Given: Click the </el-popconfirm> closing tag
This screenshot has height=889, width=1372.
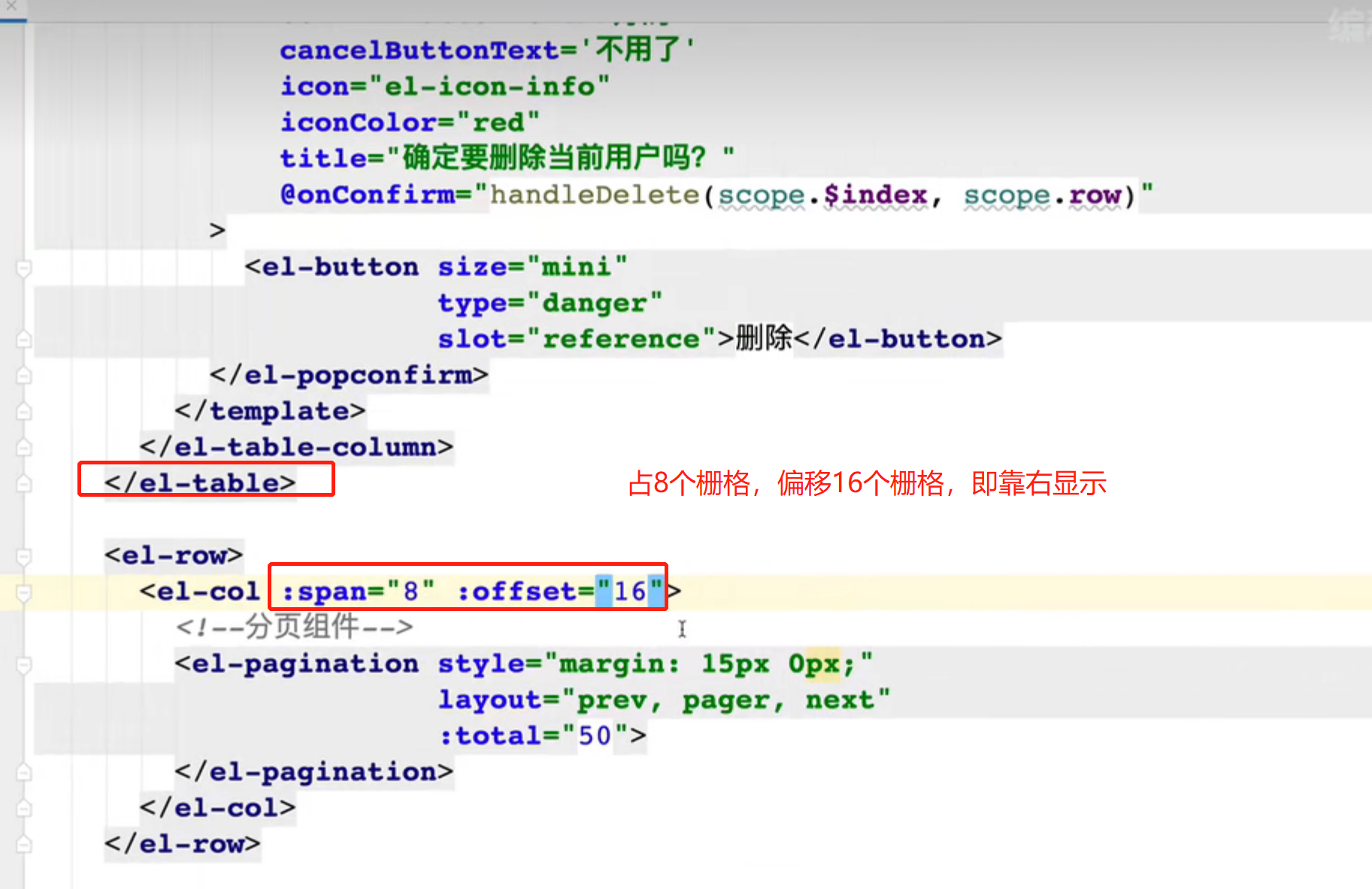Looking at the screenshot, I should pos(350,375).
